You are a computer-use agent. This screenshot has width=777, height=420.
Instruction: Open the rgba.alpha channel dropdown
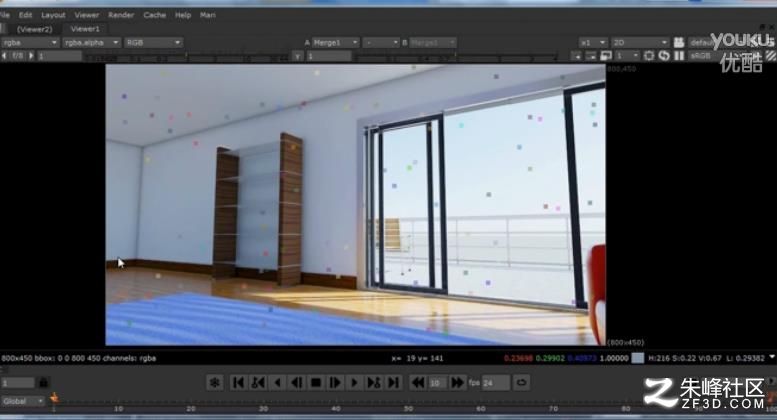(x=91, y=43)
